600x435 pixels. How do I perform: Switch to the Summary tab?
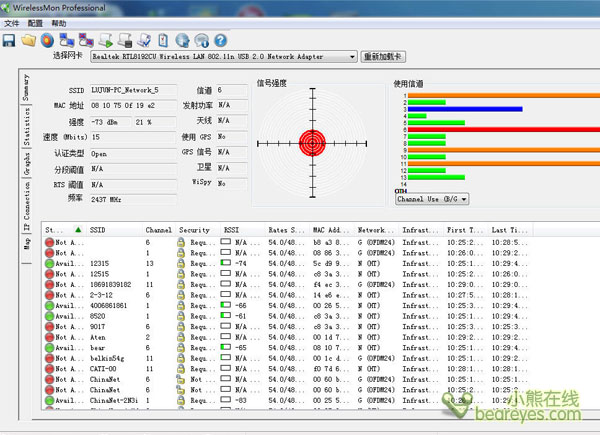[26, 87]
